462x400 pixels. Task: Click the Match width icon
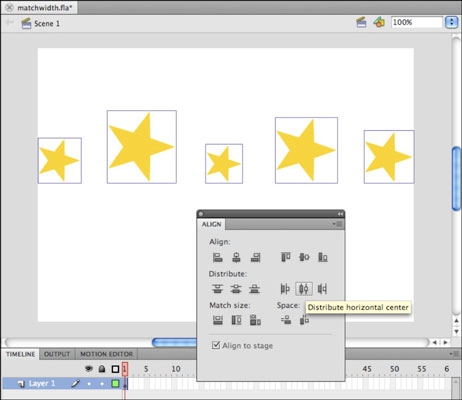[218, 320]
